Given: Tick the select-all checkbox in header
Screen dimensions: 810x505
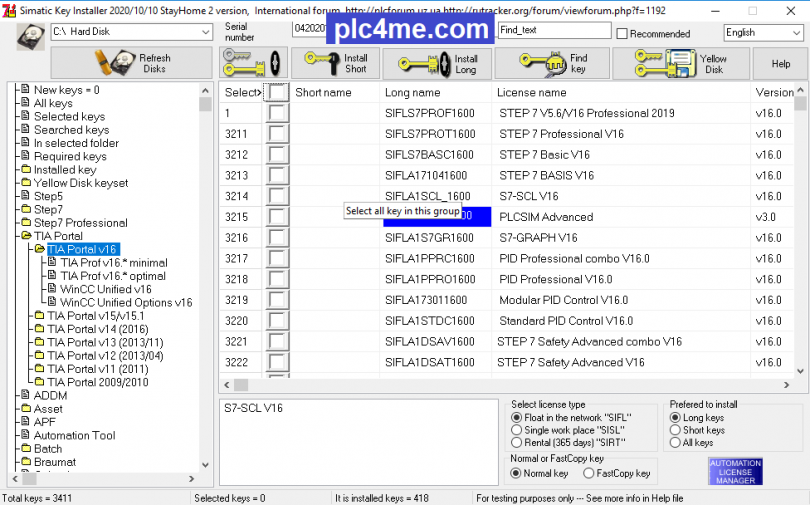Looking at the screenshot, I should click(x=277, y=92).
